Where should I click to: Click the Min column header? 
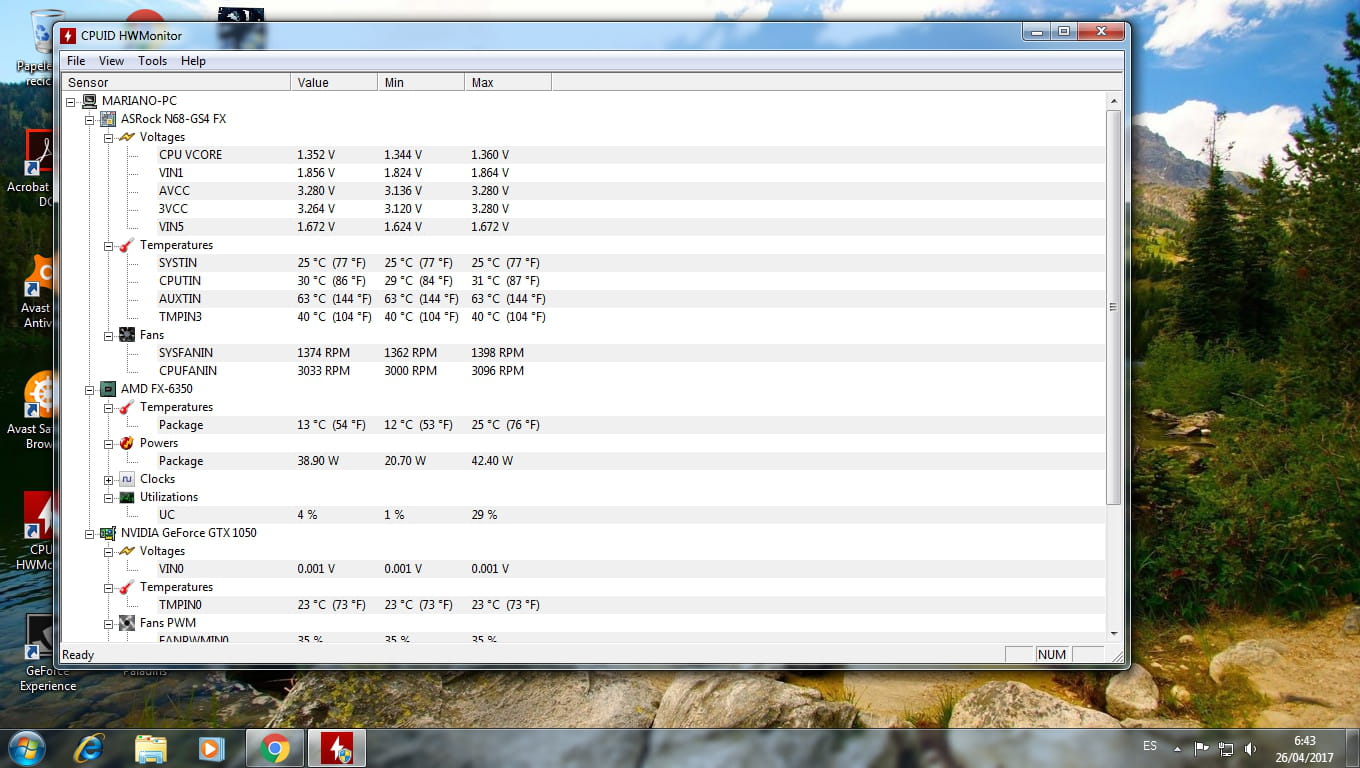point(421,83)
